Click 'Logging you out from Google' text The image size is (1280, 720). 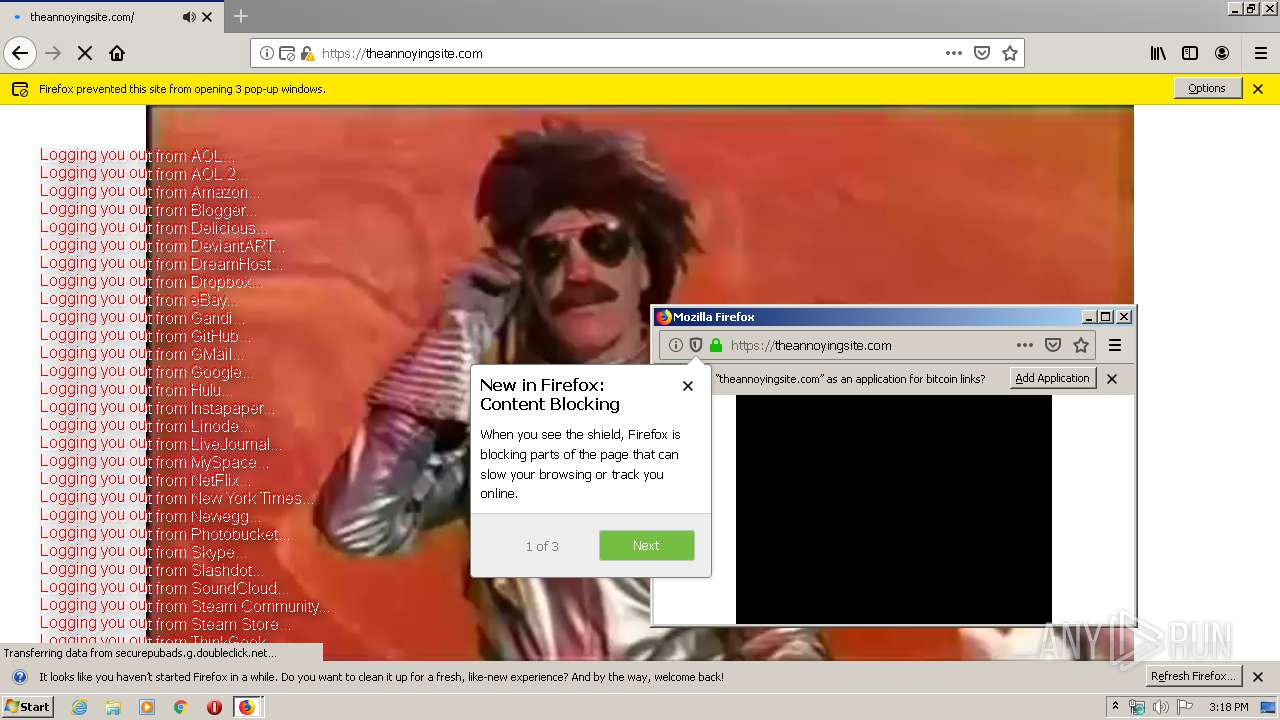pos(146,371)
